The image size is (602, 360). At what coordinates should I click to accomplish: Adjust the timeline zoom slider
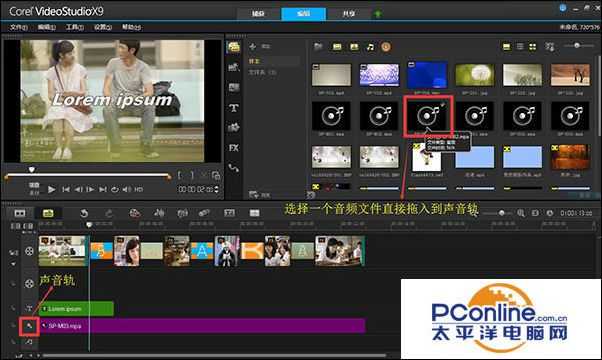point(501,213)
